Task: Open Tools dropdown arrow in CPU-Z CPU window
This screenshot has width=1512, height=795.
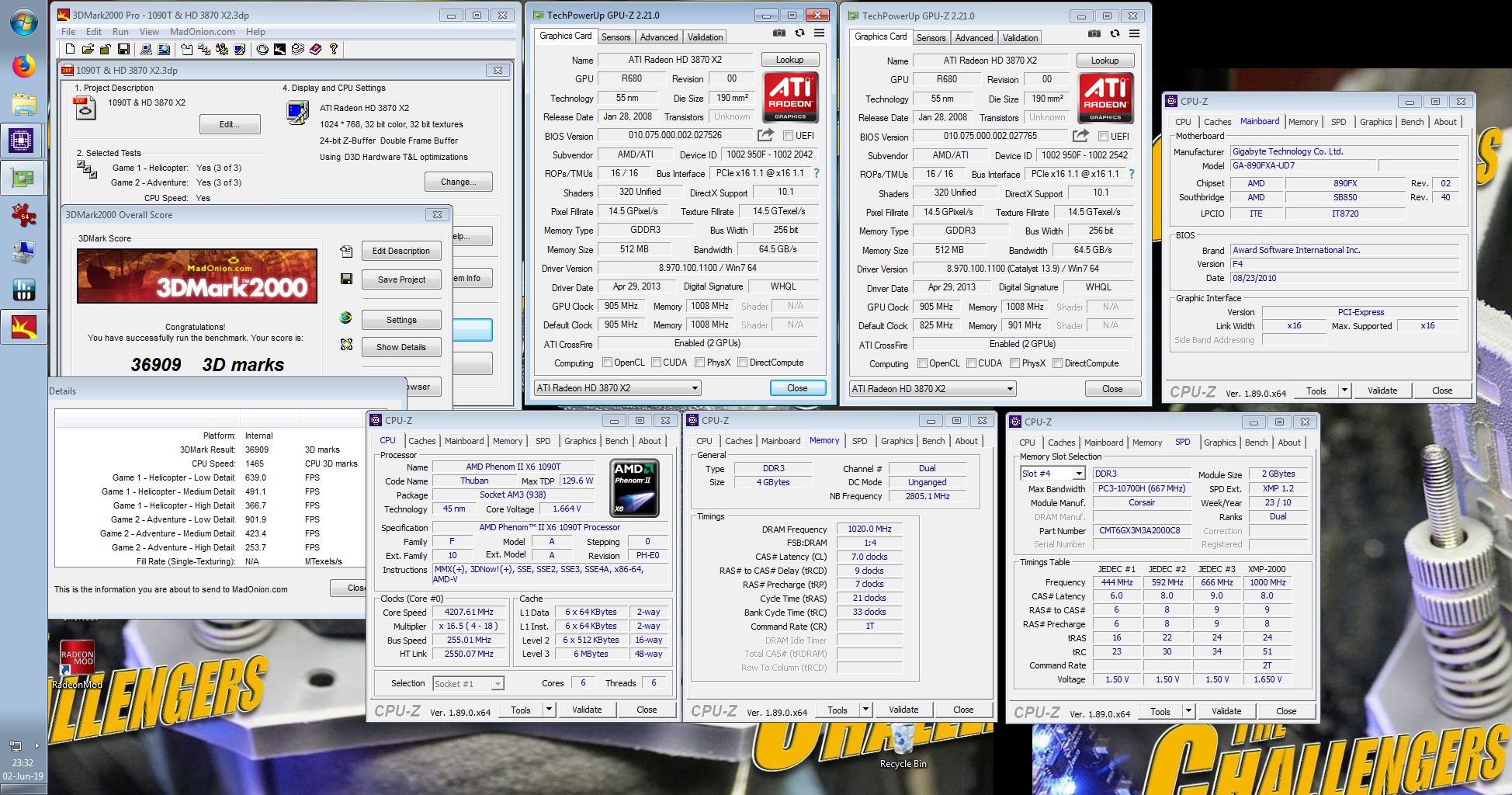Action: [550, 710]
